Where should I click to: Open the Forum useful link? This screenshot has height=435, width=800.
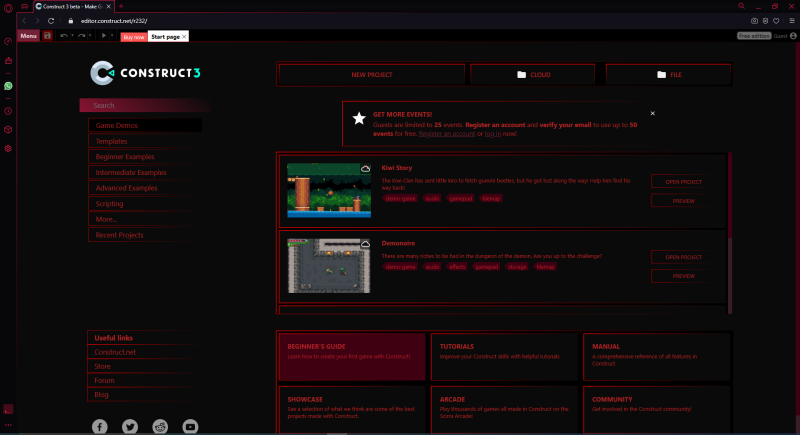[143, 380]
